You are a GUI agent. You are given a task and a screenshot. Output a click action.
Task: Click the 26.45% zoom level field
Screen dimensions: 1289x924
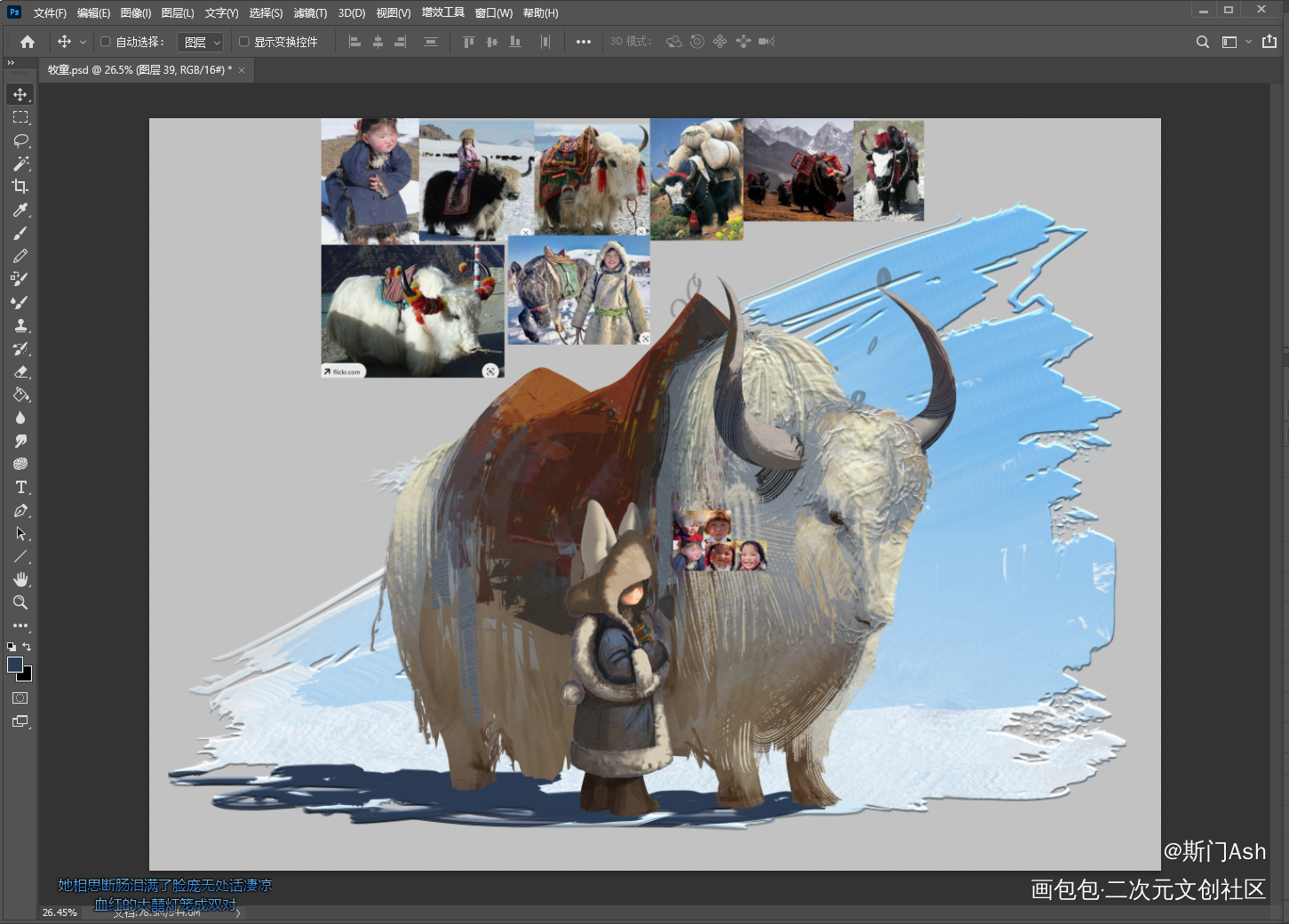click(x=60, y=912)
